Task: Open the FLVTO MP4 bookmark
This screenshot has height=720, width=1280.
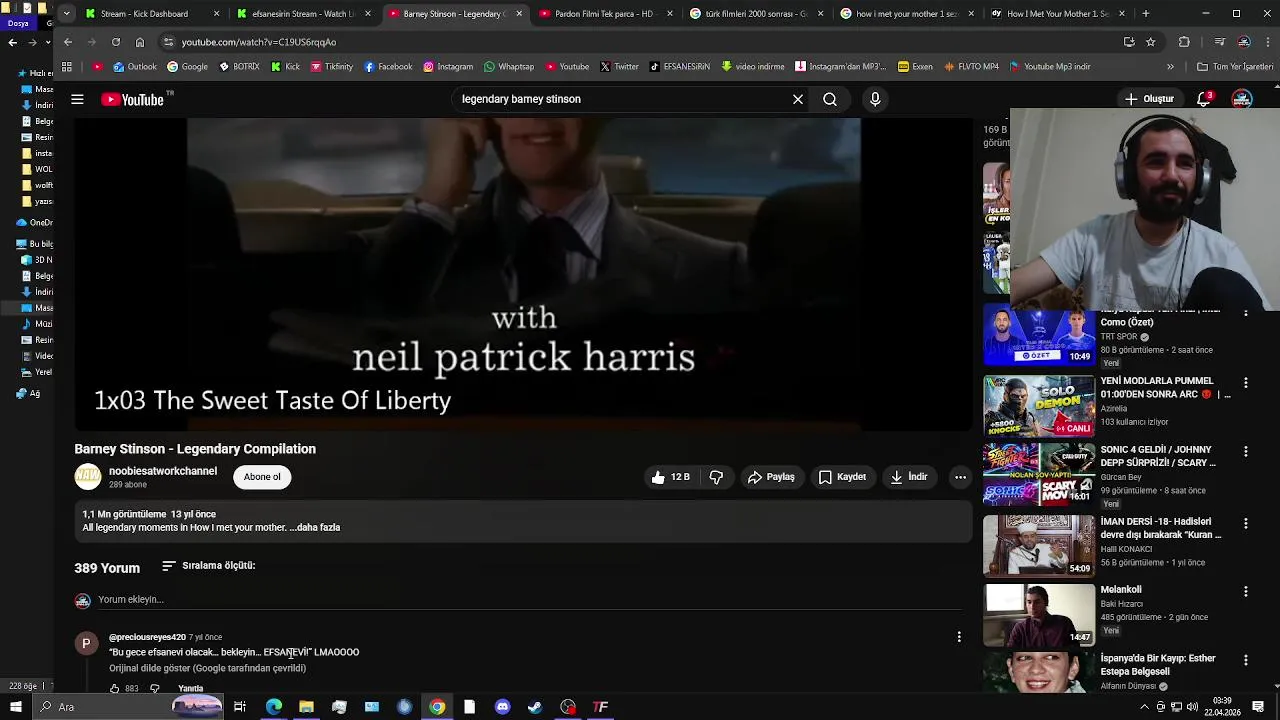Action: [970, 67]
